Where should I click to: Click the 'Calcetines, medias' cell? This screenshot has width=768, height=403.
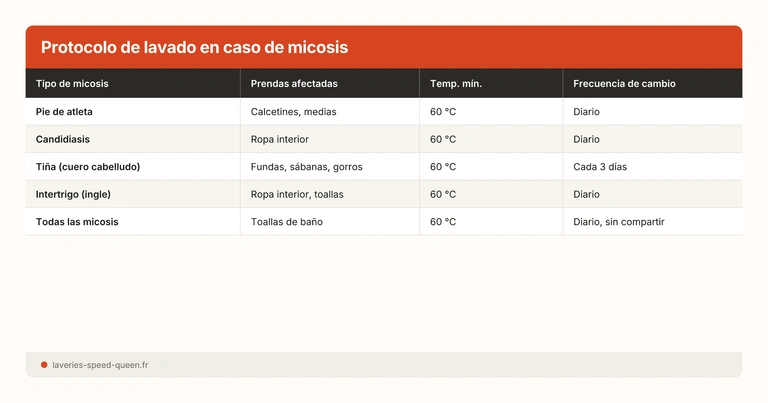pos(294,112)
